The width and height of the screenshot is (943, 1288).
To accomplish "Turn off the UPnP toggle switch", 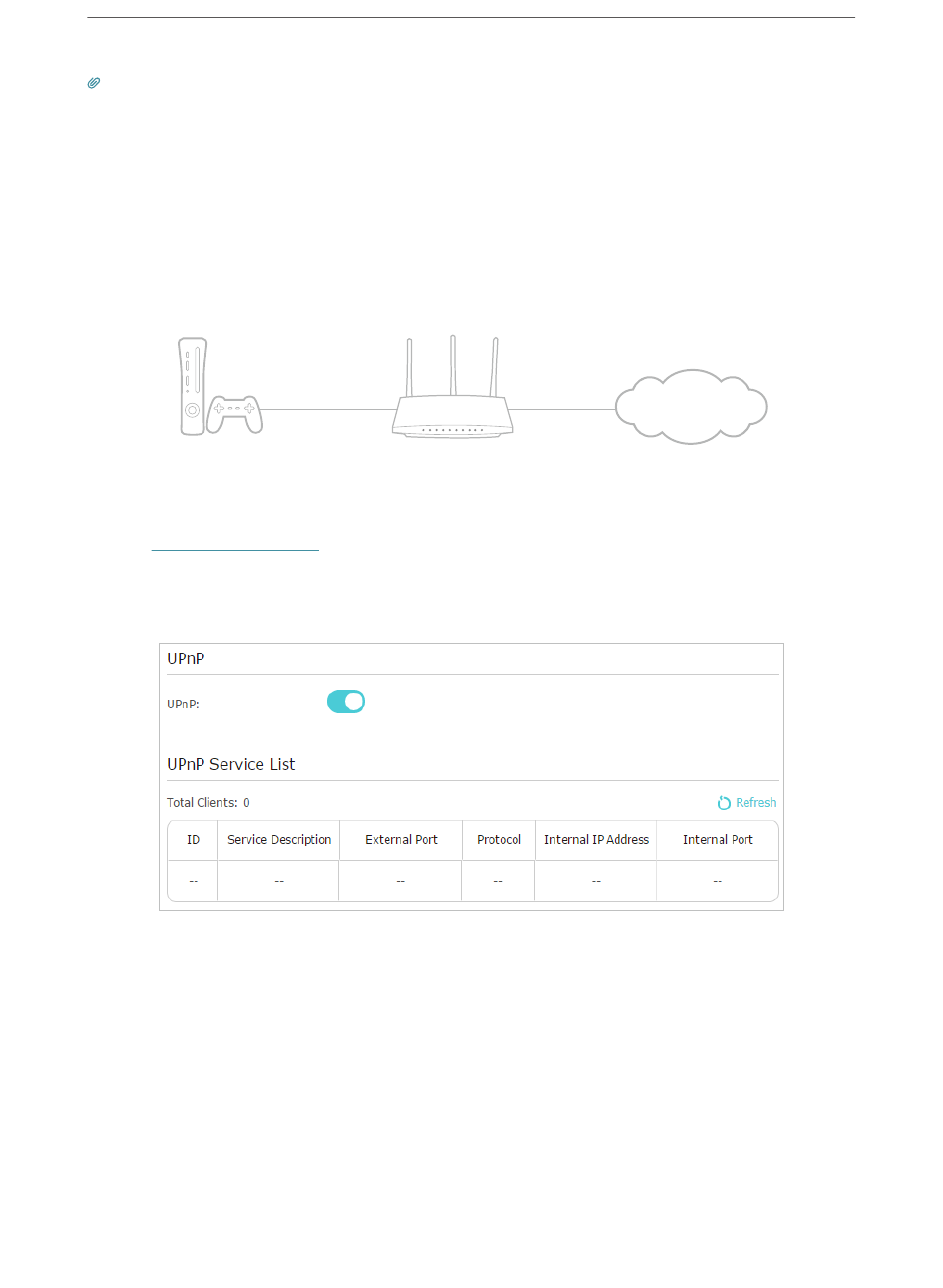I will coord(346,702).
